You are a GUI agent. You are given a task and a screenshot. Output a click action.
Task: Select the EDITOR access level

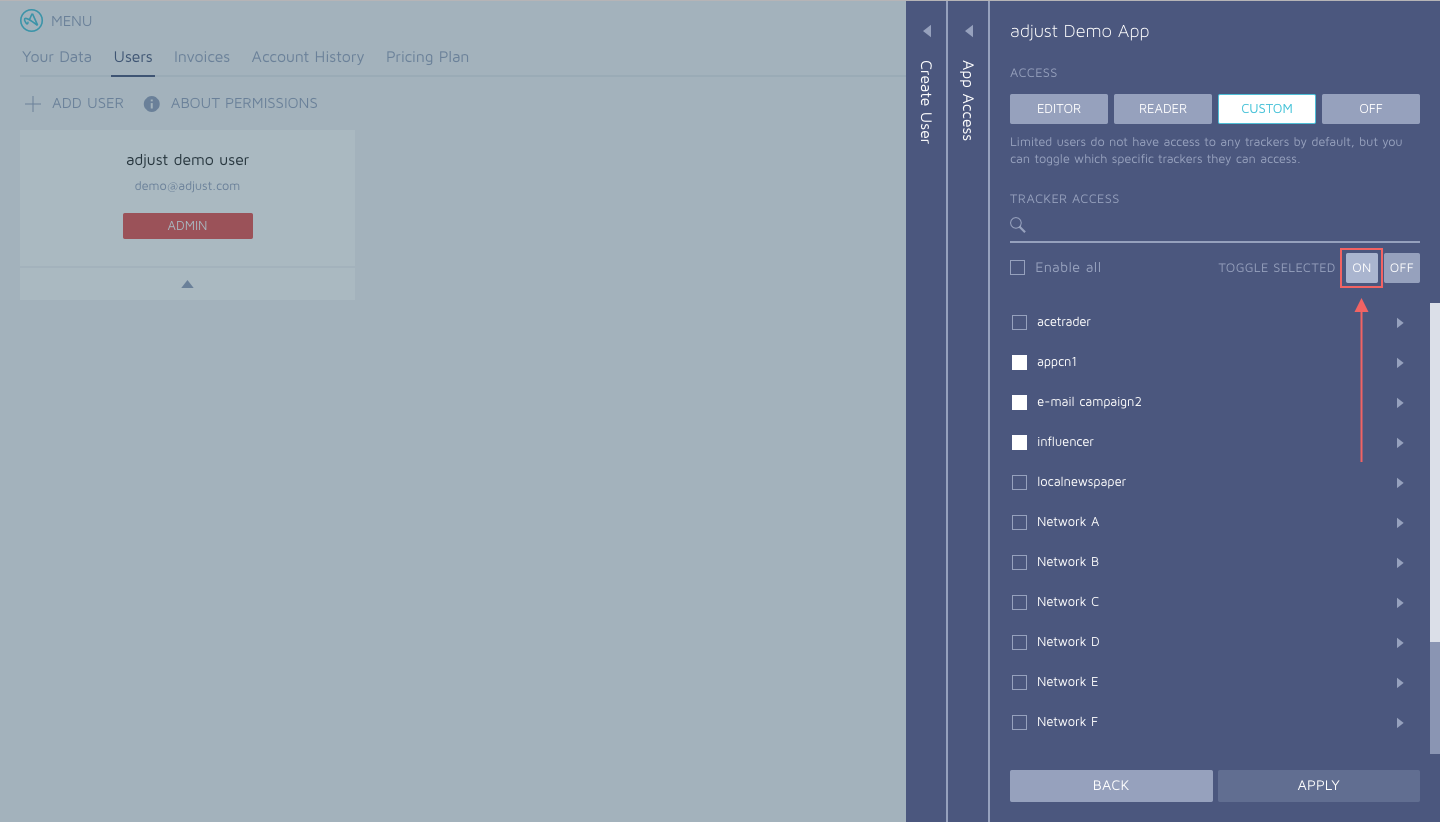coord(1058,108)
